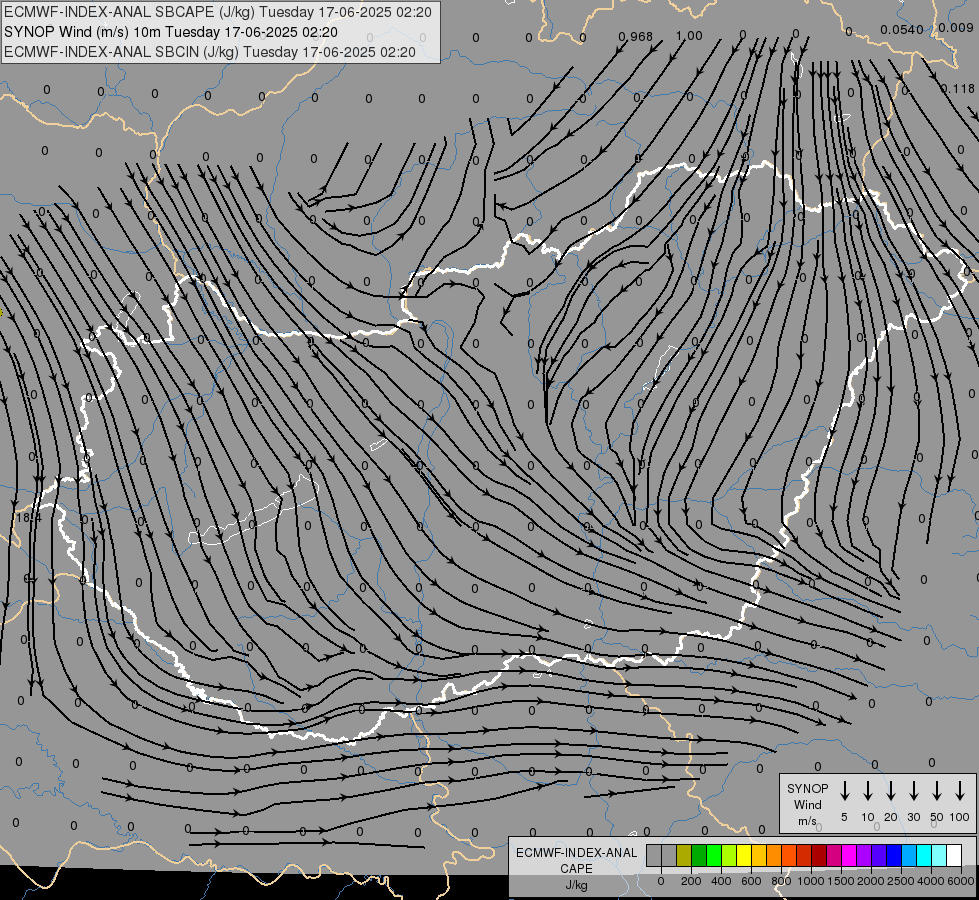
Task: Click the ECMWF-INDEX-ANAL legend title
Action: coord(576,853)
